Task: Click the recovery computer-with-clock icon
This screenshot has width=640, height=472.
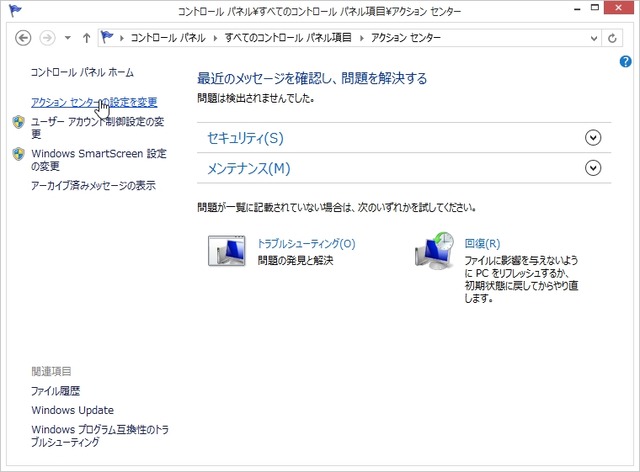Action: coord(434,251)
